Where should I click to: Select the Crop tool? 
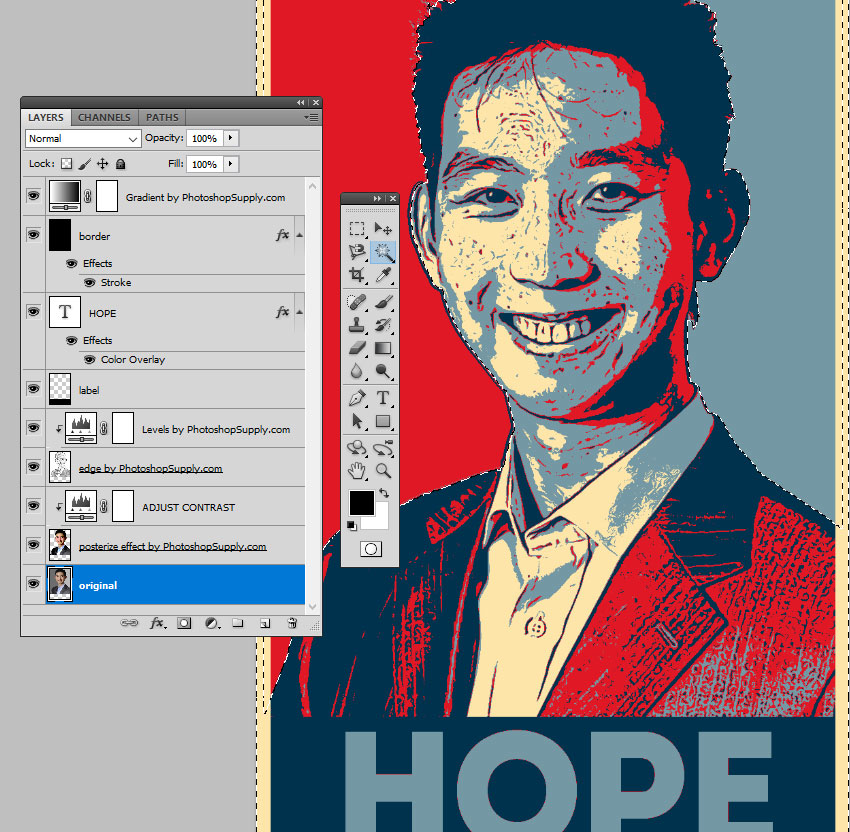[357, 275]
